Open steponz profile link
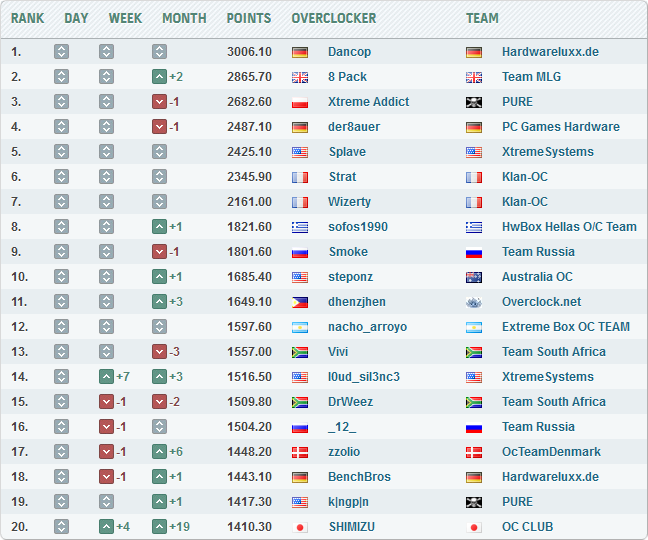648x540 pixels. tap(350, 277)
